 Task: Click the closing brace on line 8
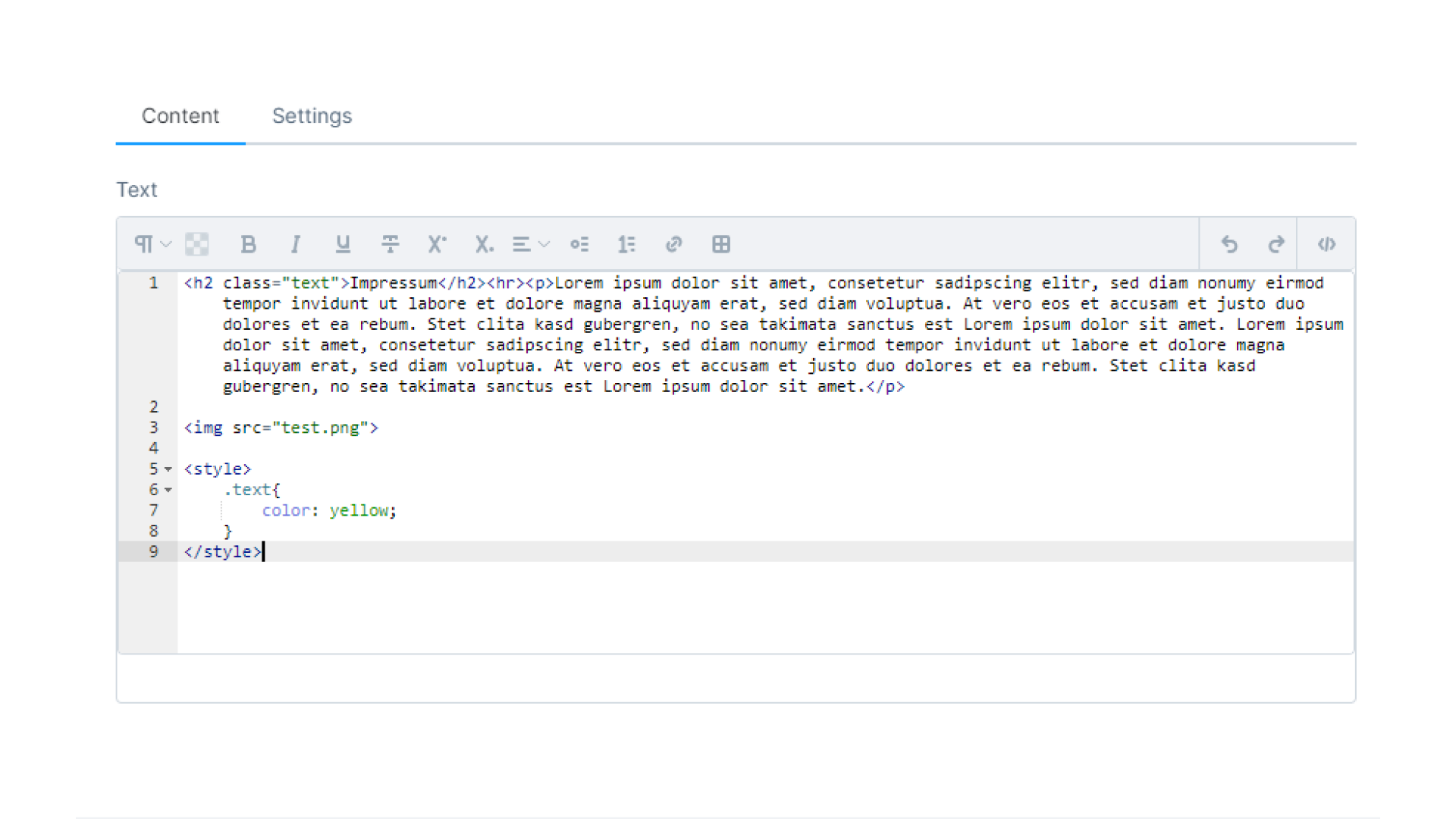(227, 532)
